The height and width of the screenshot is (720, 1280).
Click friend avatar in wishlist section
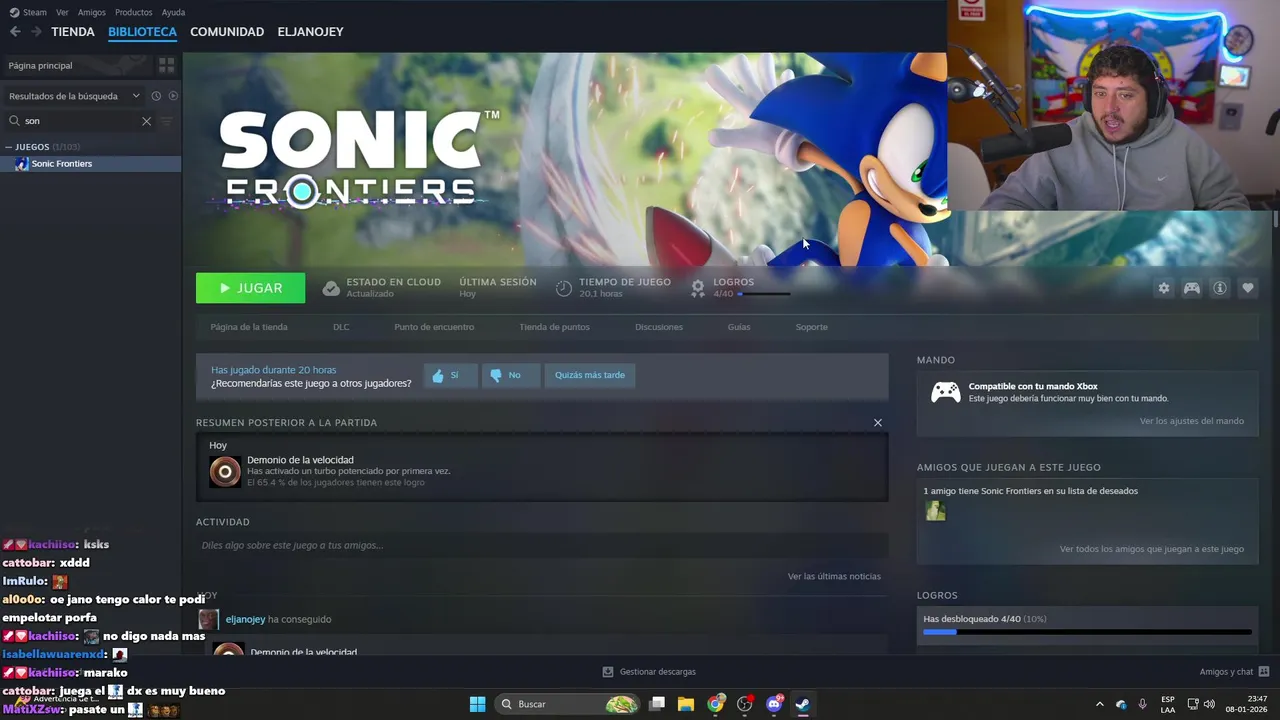point(935,511)
